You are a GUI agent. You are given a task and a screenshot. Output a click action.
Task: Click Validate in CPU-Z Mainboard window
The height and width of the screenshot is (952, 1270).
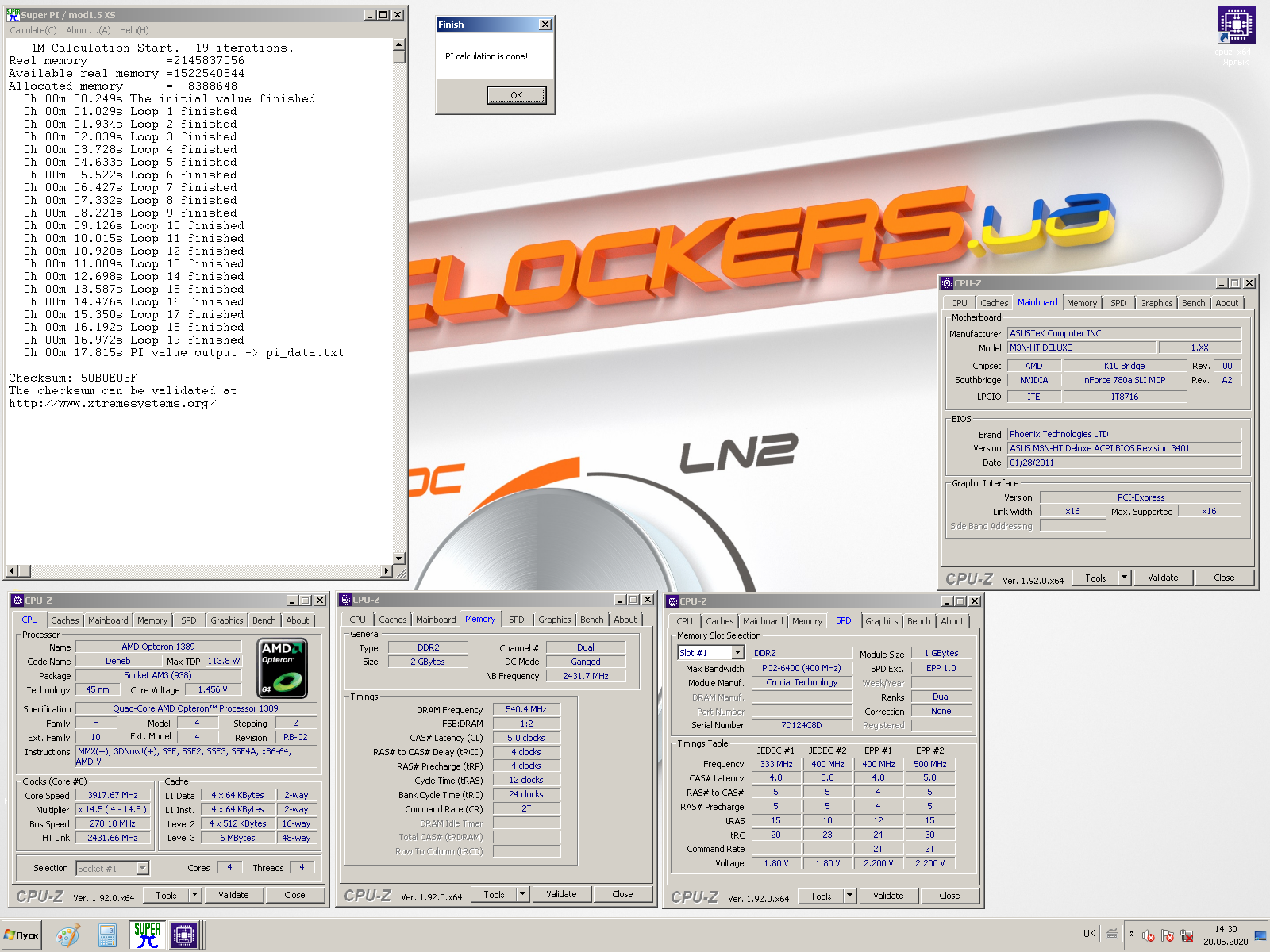pos(1163,578)
